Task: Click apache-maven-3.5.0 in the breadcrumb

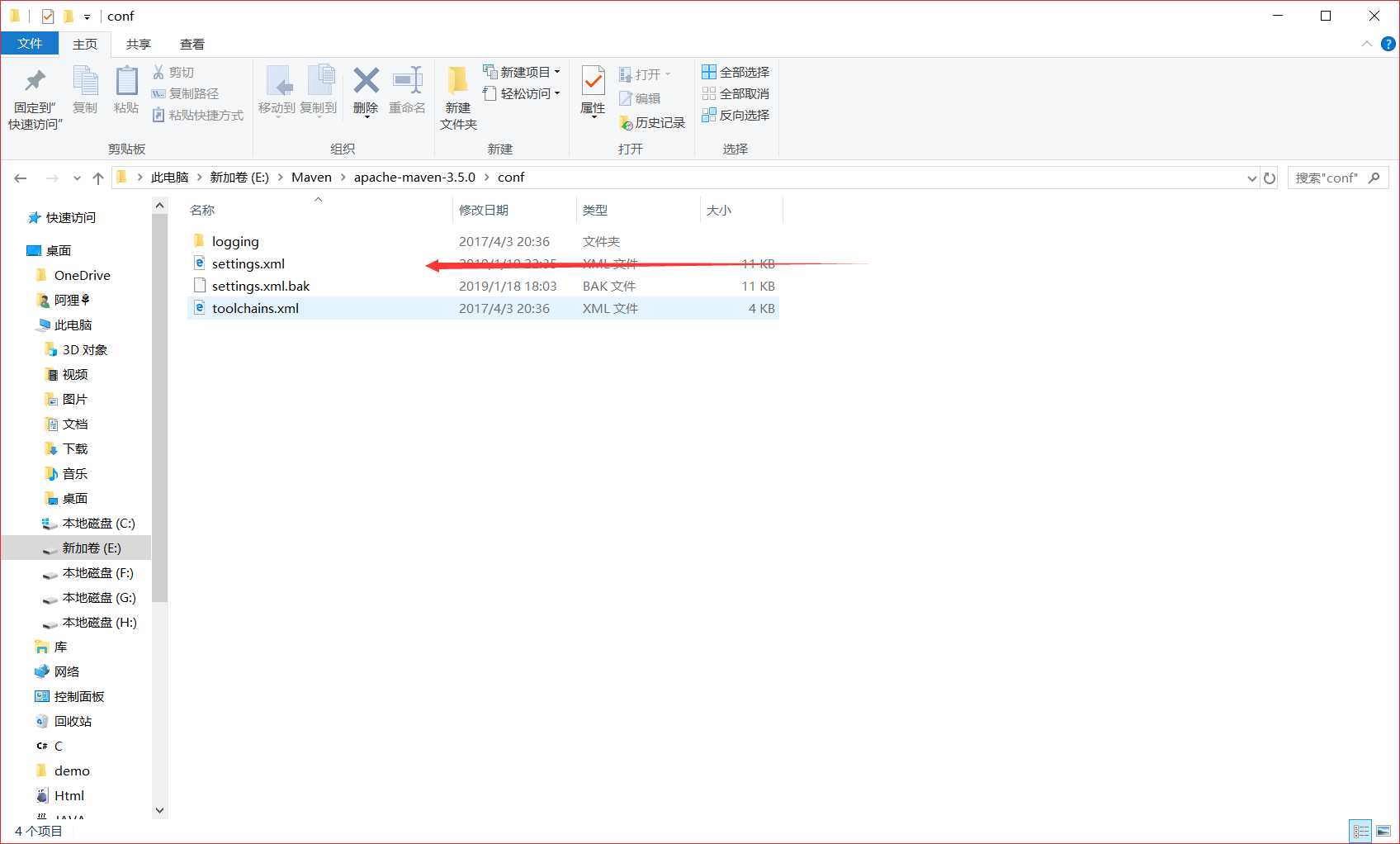Action: (414, 178)
